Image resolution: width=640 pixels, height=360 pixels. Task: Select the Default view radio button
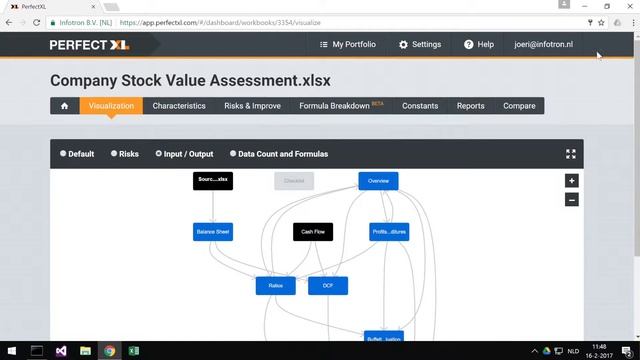coord(63,153)
